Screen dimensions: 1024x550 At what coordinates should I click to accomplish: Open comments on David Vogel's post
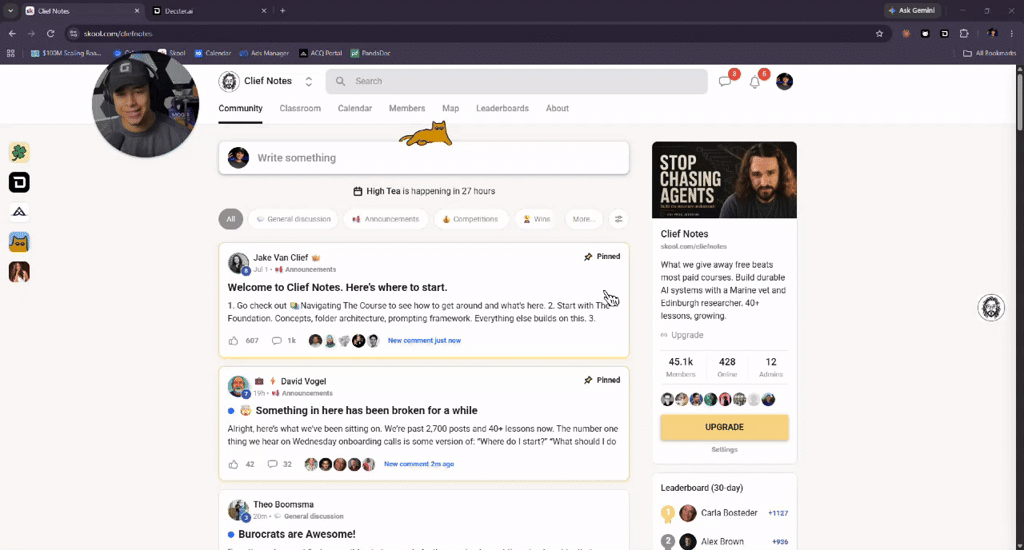click(x=272, y=464)
